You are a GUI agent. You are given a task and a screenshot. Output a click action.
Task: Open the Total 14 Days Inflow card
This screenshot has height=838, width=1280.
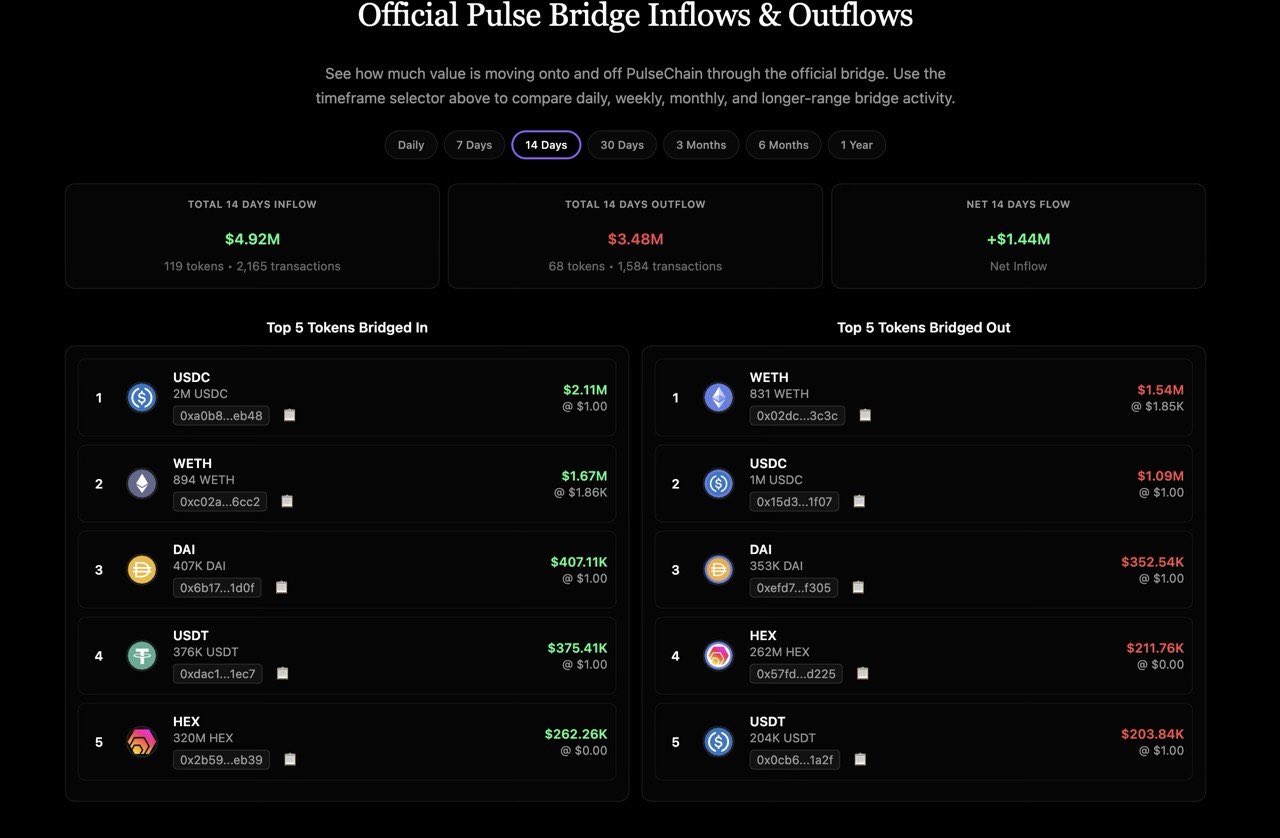pos(252,236)
